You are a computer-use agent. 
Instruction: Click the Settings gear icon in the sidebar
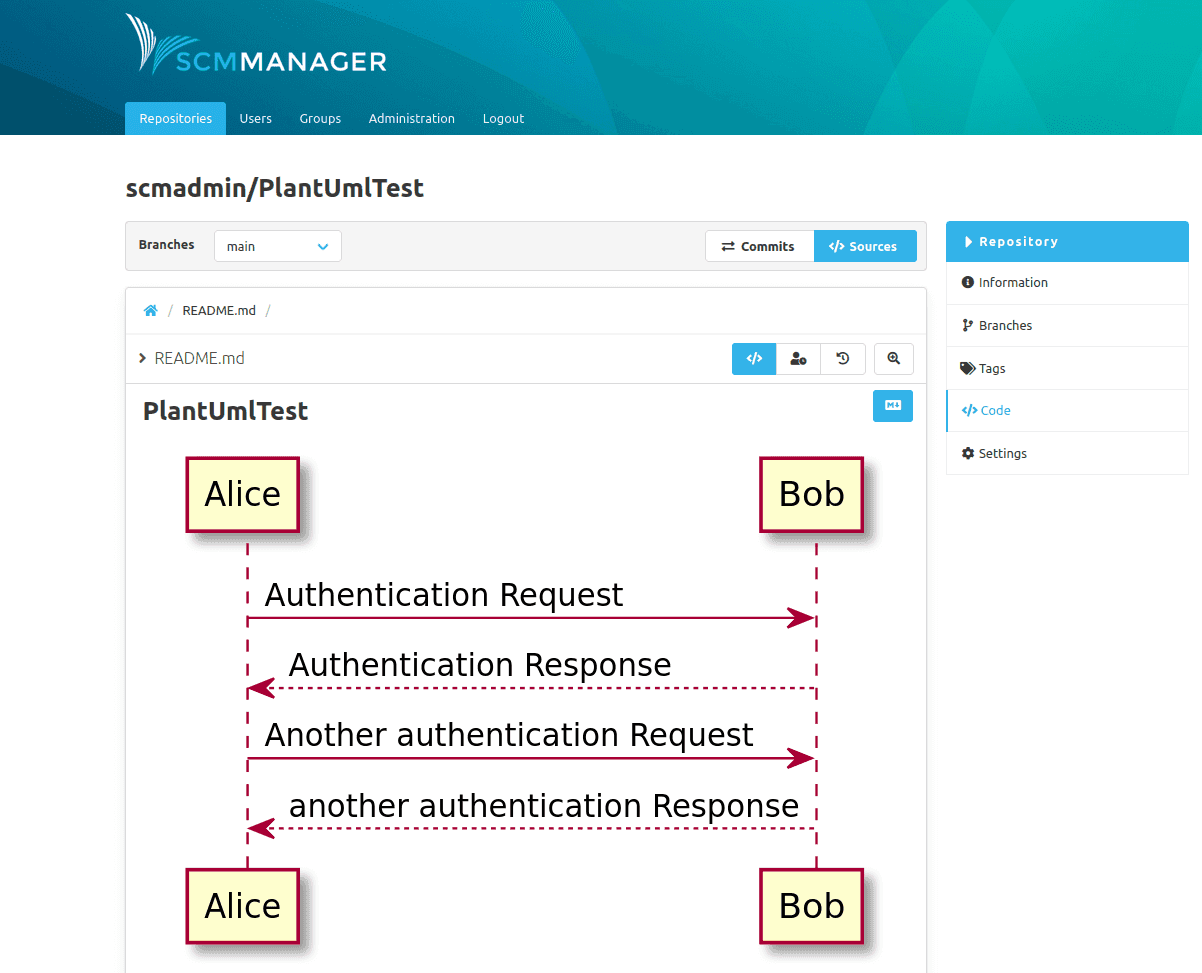tap(968, 453)
